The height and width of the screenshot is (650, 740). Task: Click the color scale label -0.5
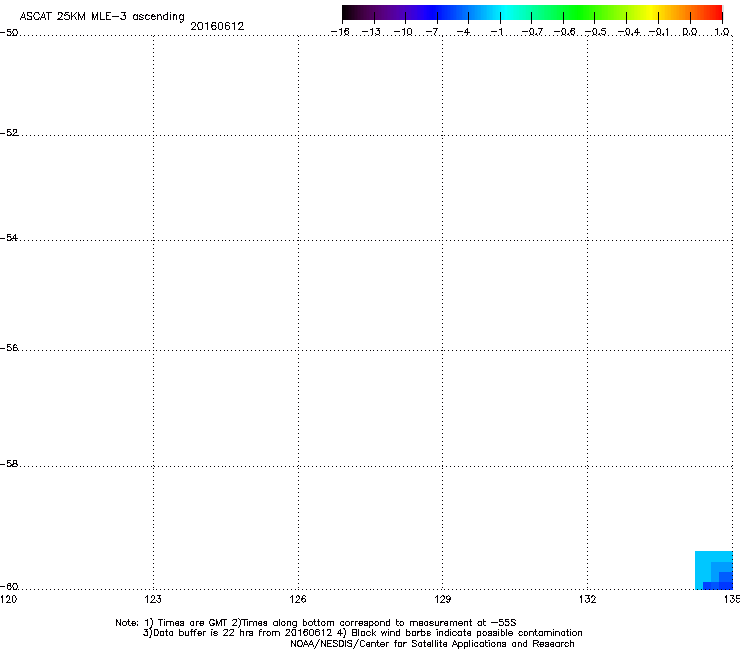pos(596,32)
